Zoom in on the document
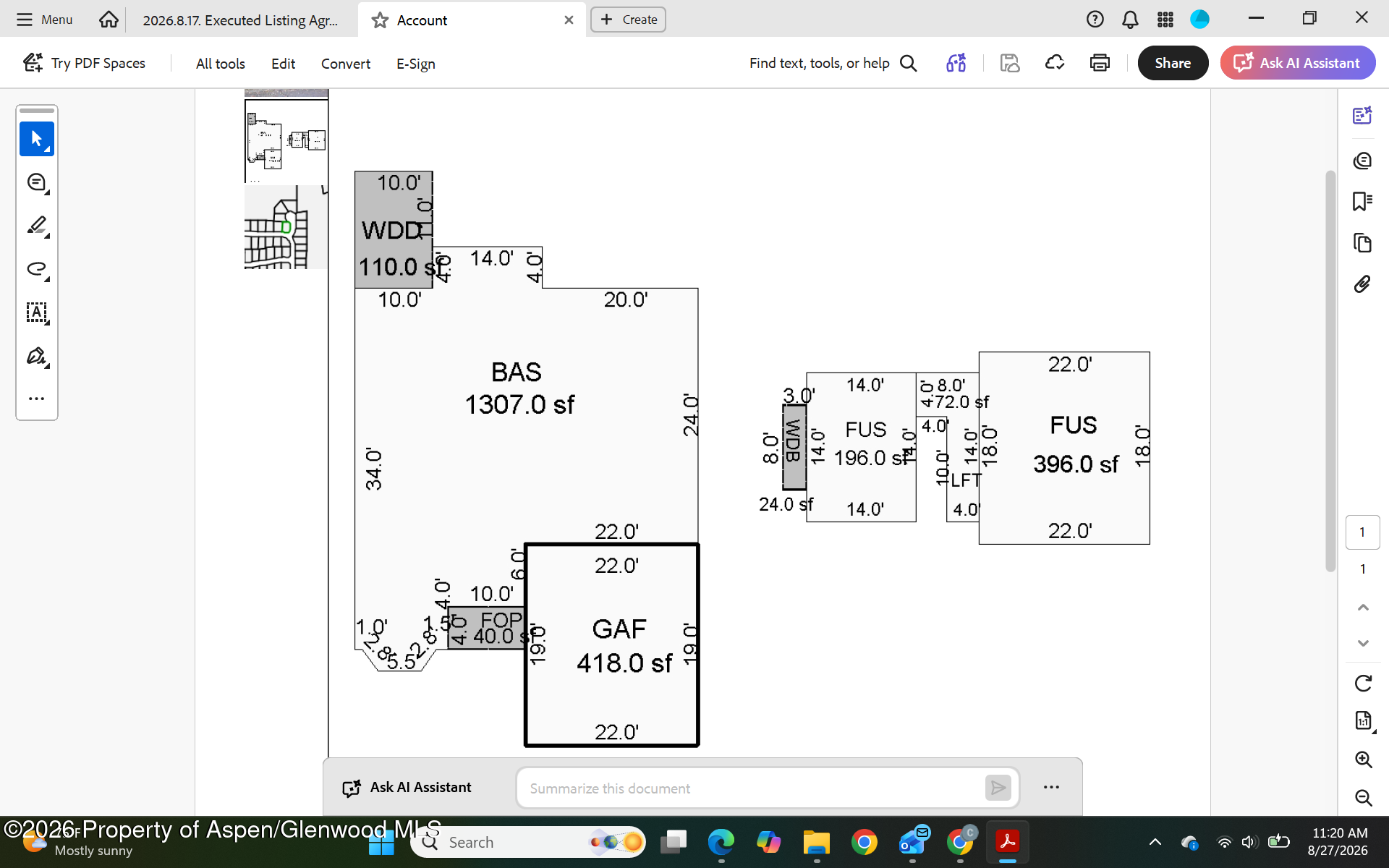 click(x=1363, y=759)
